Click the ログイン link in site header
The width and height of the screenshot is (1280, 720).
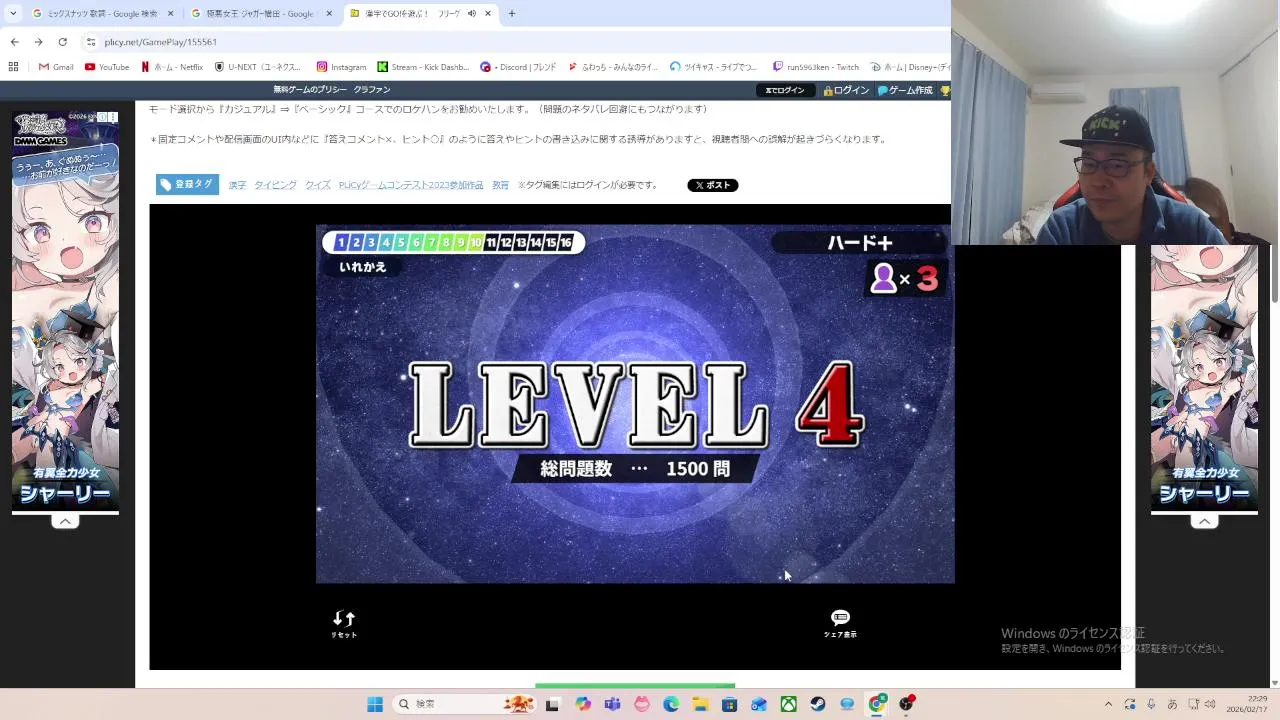846,90
